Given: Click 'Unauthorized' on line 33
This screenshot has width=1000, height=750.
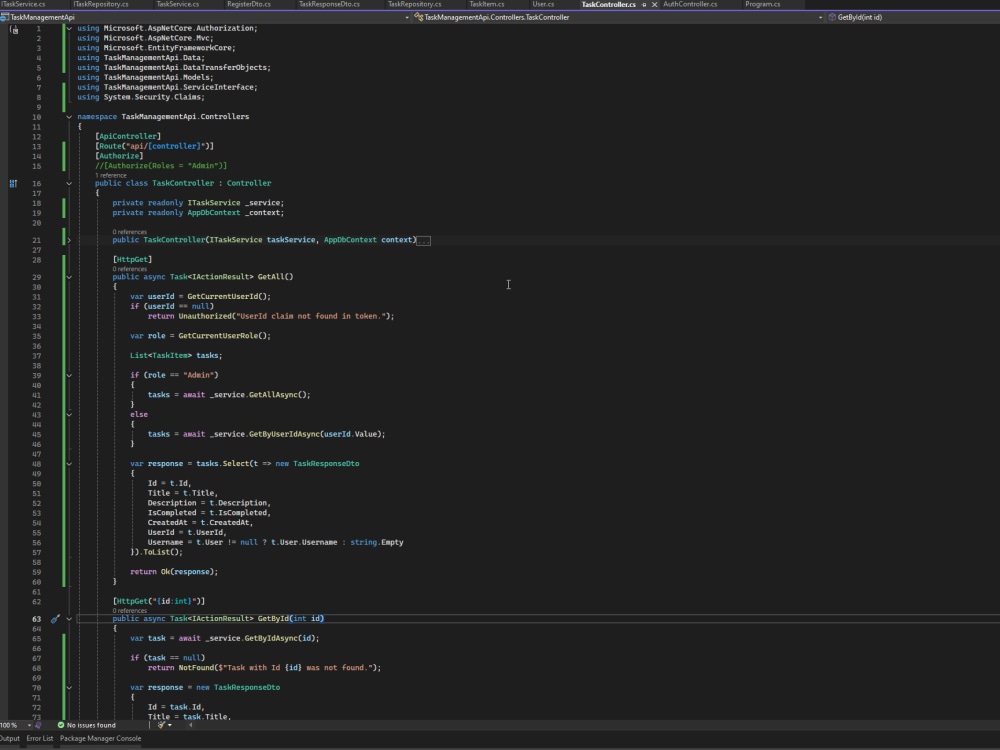Looking at the screenshot, I should coord(205,316).
